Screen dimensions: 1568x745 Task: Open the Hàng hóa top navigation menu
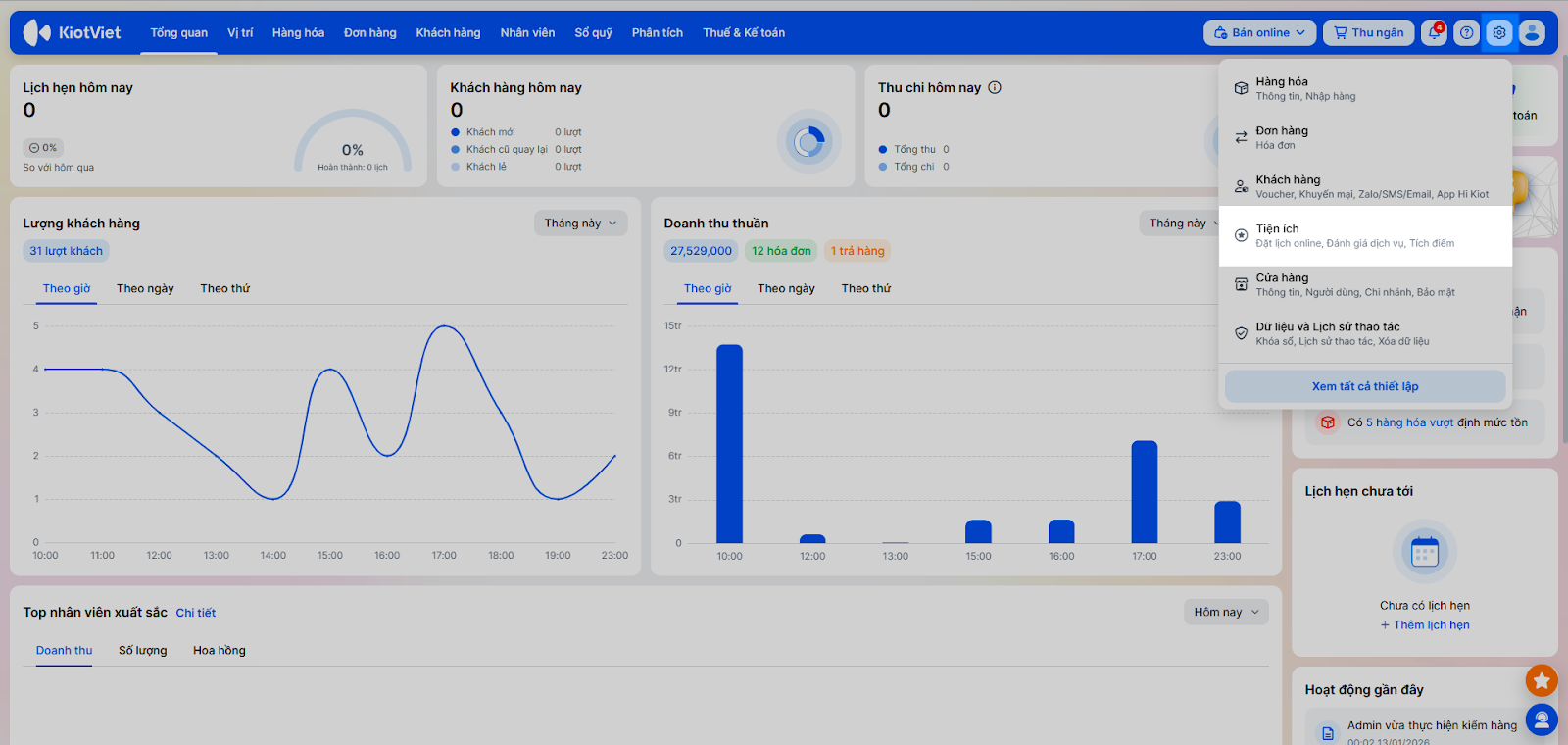click(x=298, y=32)
